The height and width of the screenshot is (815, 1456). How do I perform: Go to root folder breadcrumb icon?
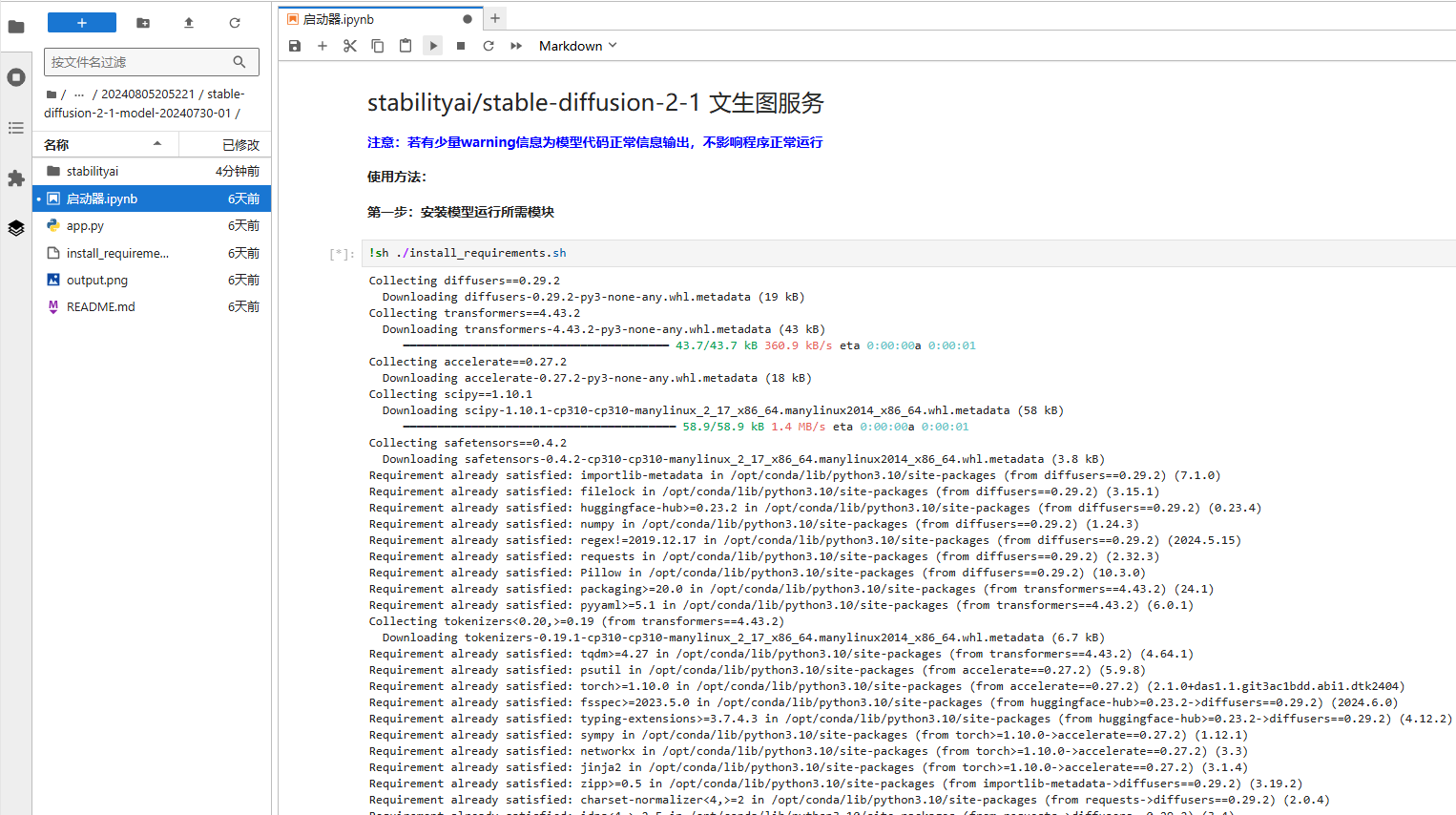click(x=52, y=94)
